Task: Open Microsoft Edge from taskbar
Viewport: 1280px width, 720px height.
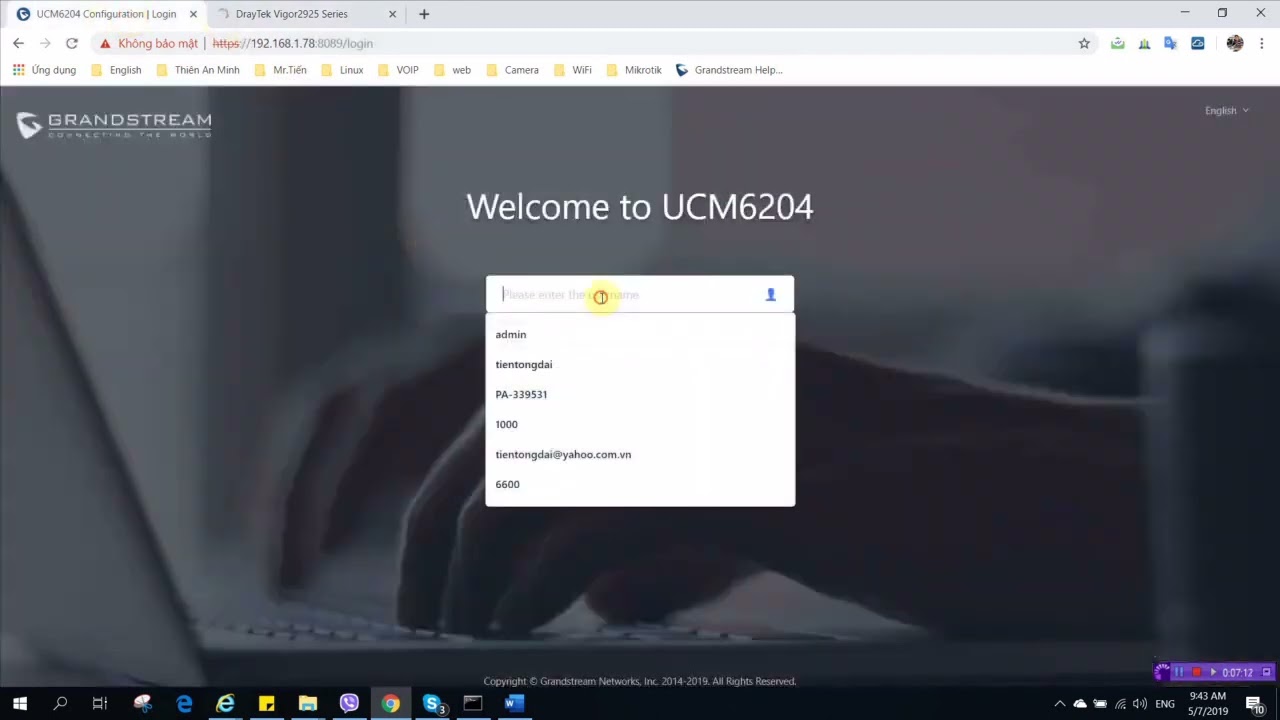Action: pos(184,703)
